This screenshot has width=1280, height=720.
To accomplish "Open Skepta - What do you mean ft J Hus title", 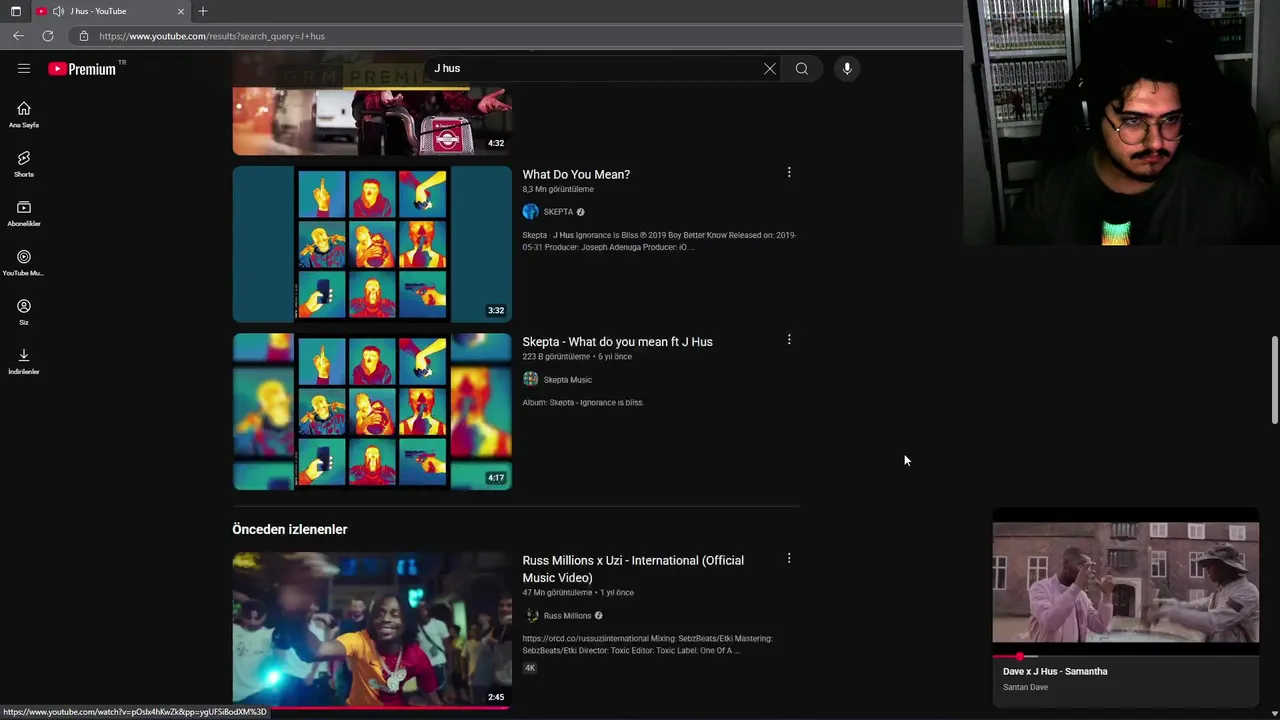I will tap(617, 341).
